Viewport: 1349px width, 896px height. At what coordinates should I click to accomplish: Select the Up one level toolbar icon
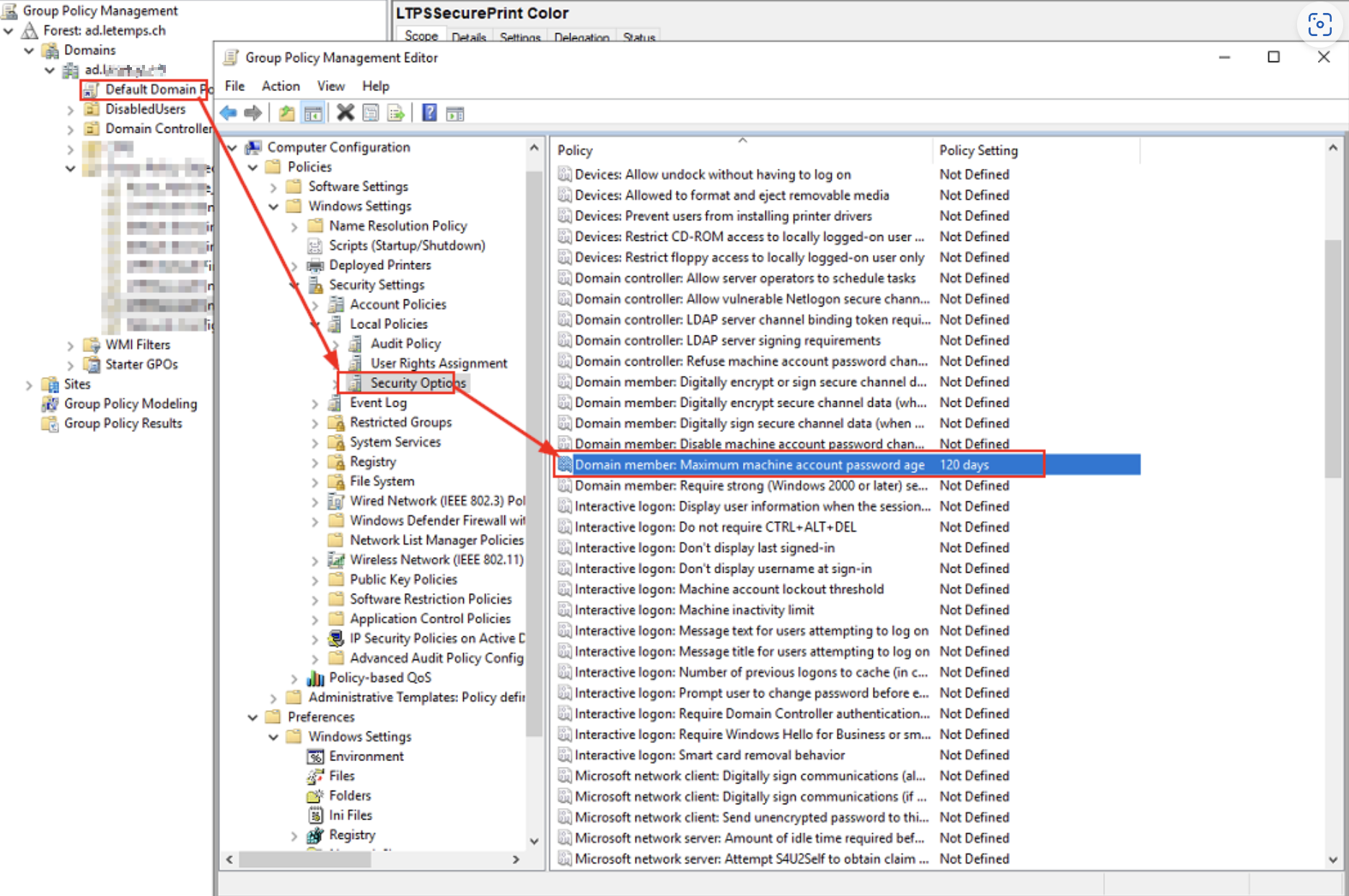point(286,112)
